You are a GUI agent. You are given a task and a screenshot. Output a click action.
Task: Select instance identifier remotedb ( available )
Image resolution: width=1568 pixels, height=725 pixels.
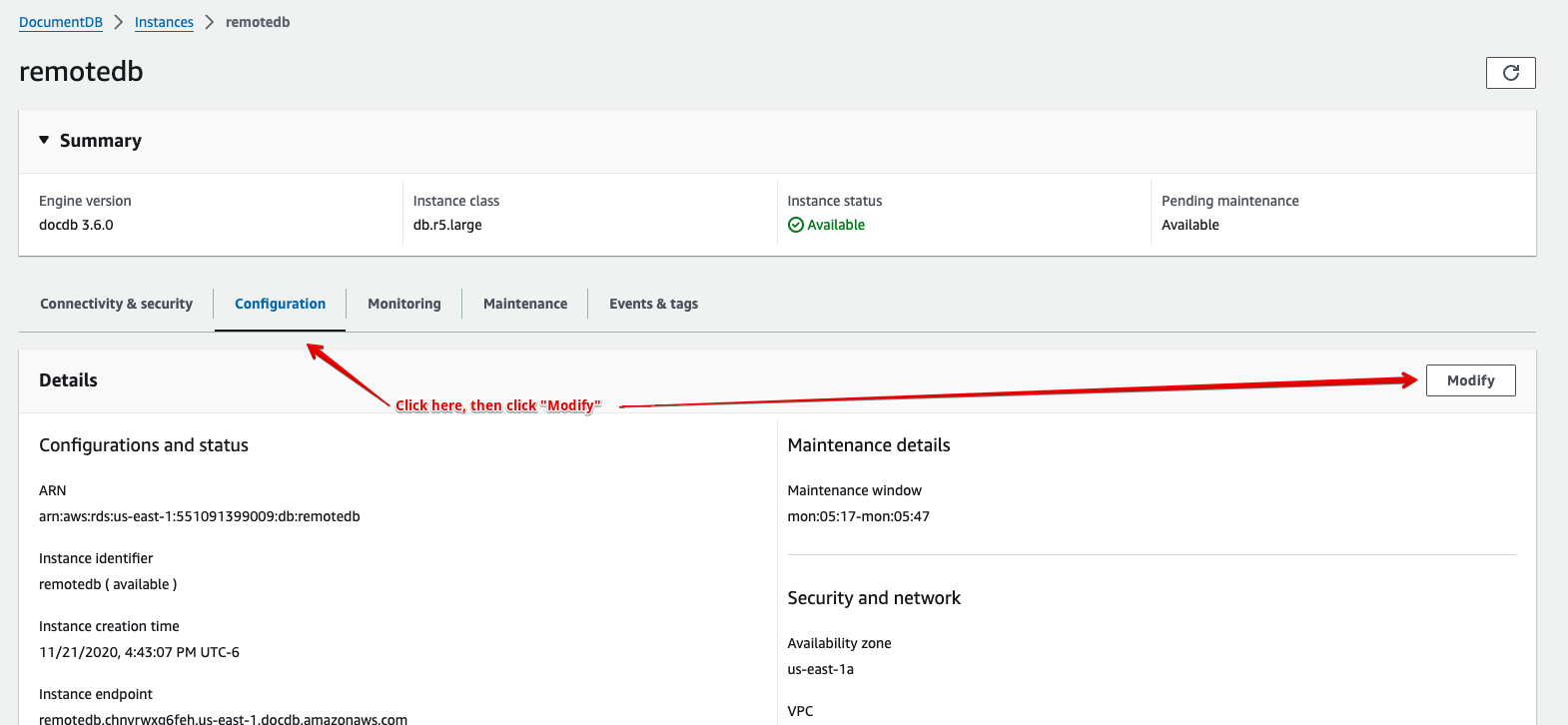coord(108,584)
